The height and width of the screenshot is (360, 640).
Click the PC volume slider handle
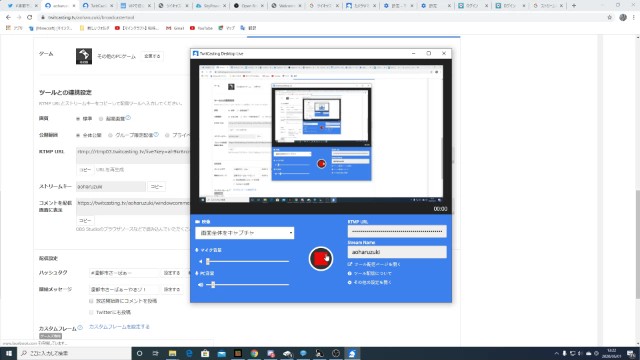213,284
